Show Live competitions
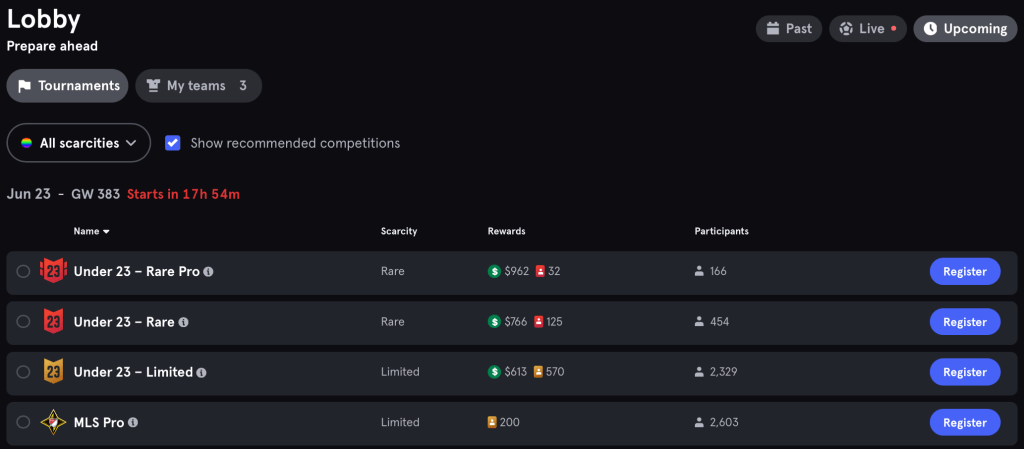 pyautogui.click(x=866, y=29)
